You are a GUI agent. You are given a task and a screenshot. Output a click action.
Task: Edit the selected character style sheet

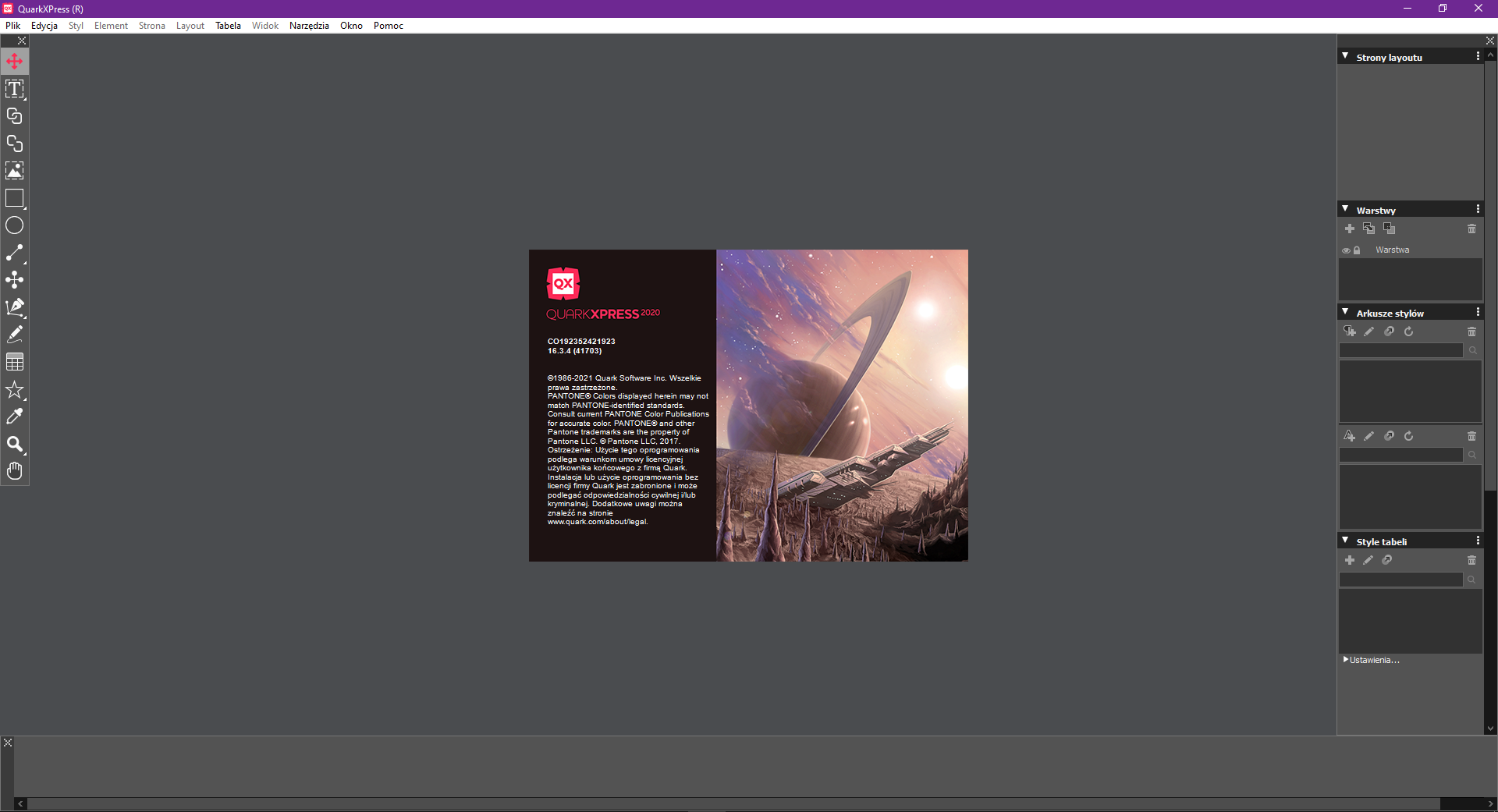pyautogui.click(x=1369, y=436)
